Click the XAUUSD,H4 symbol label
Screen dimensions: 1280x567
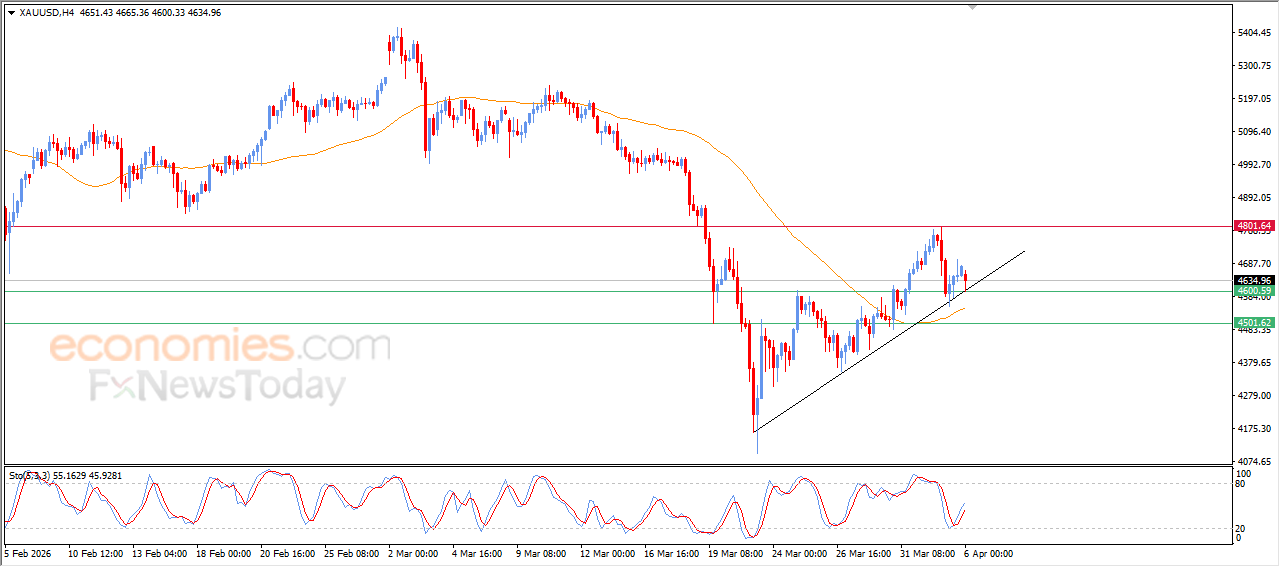[45, 13]
